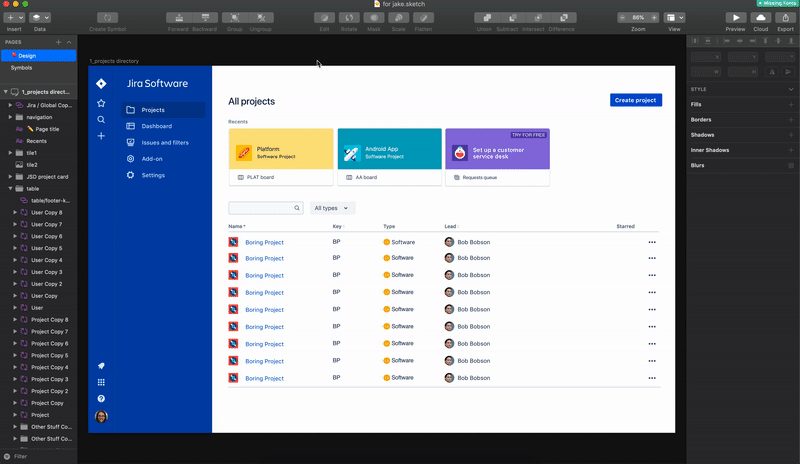Click the Create project button

(636, 100)
